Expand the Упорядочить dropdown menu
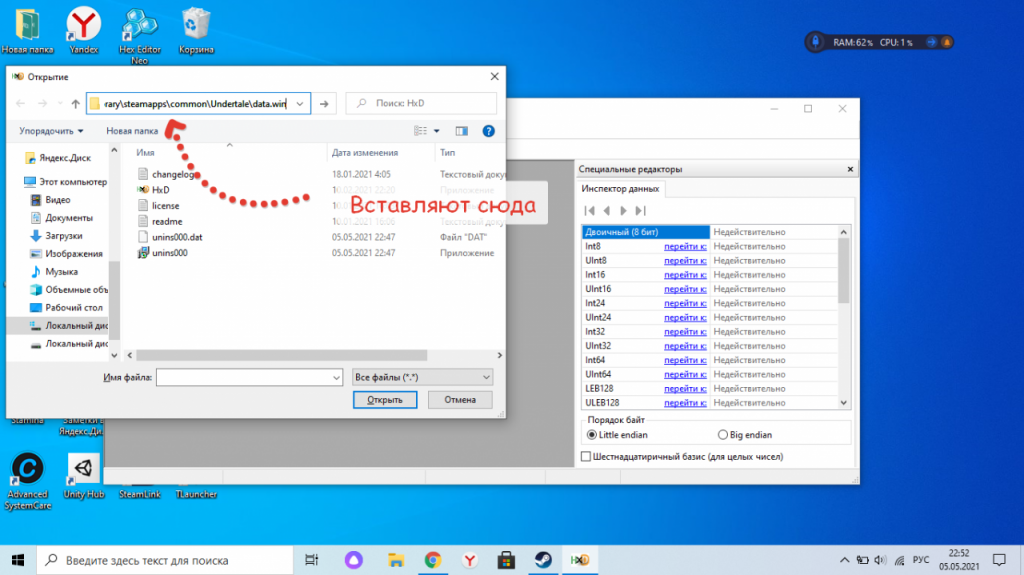The image size is (1024, 575). (x=51, y=131)
